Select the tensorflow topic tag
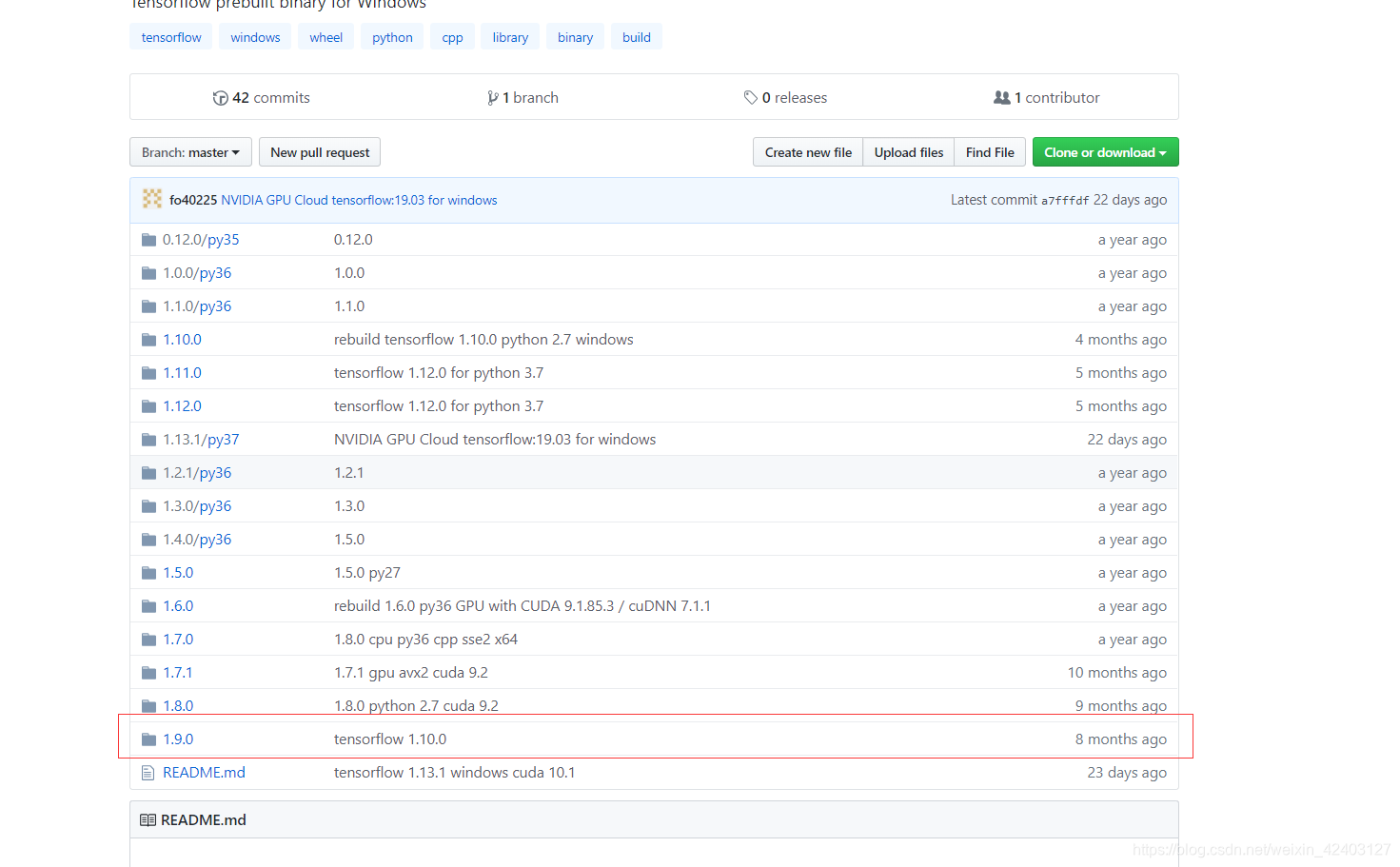 pos(171,37)
